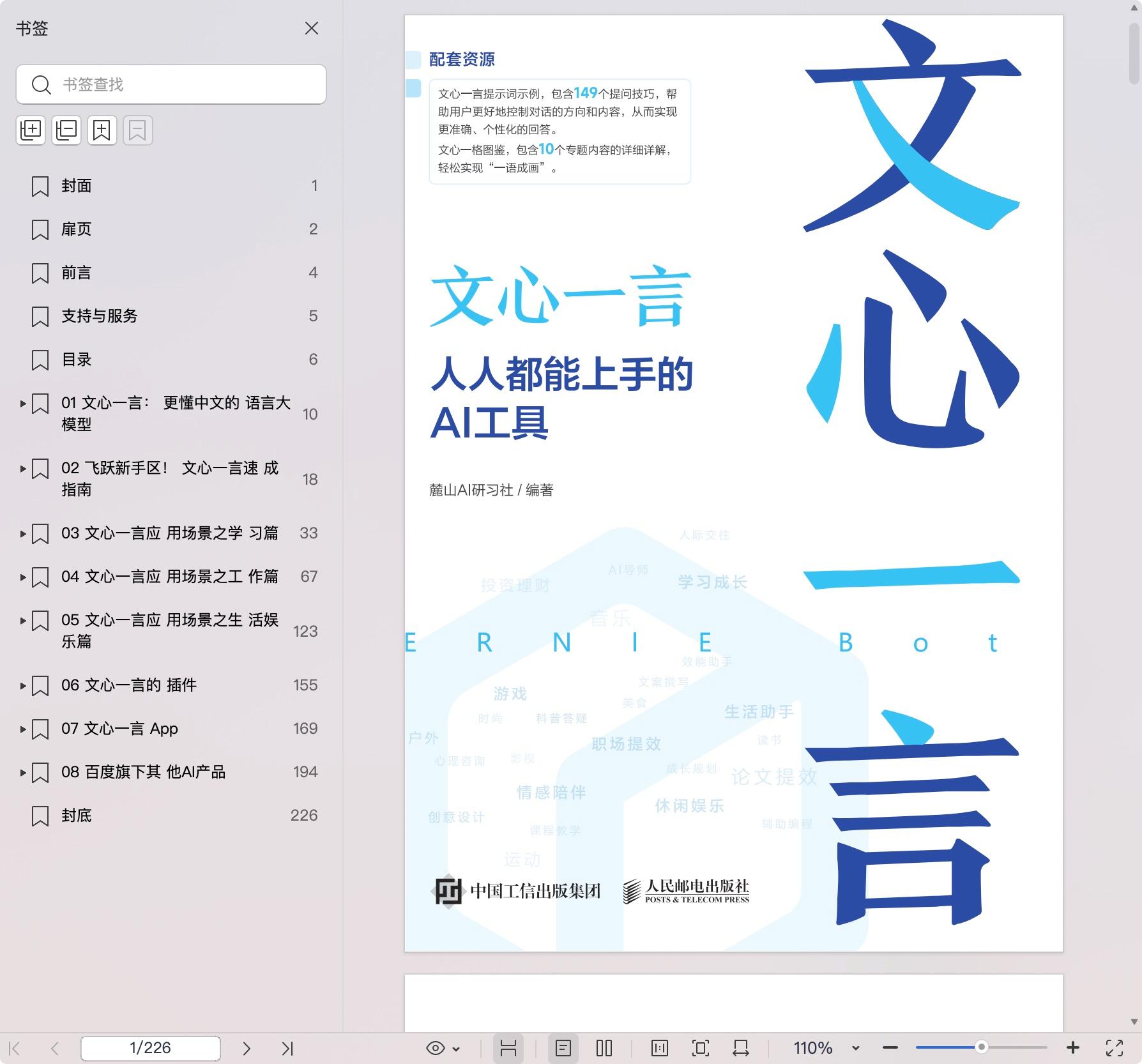1142x1064 pixels.
Task: Click the zoom slider handle
Action: (982, 1047)
